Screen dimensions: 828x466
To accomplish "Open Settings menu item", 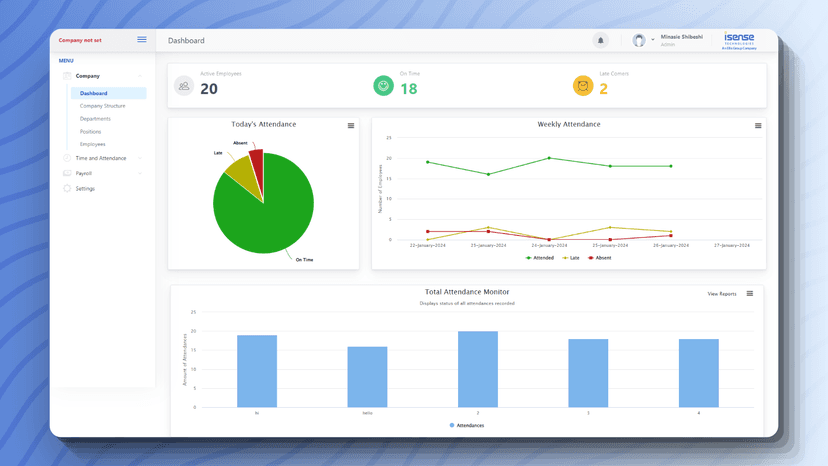I will pyautogui.click(x=85, y=189).
